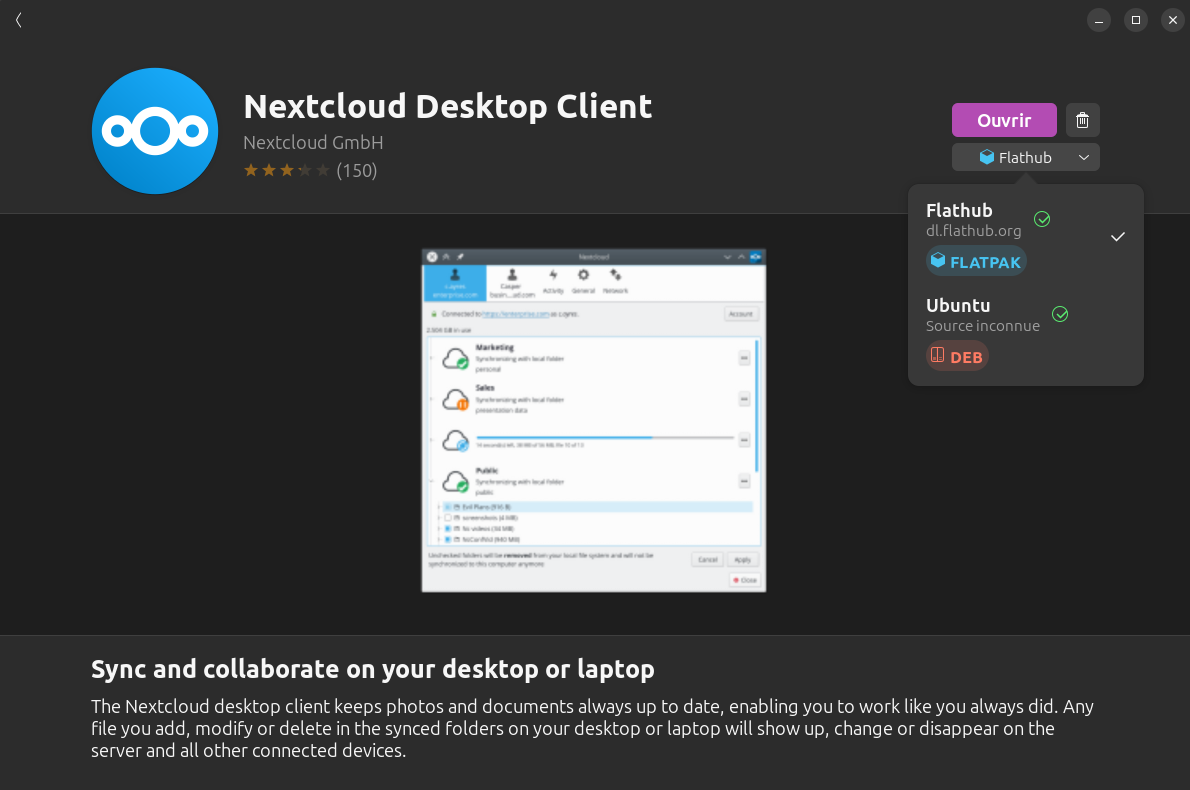Minimize the software window
Screen dimensions: 1190x790
[x=1098, y=20]
